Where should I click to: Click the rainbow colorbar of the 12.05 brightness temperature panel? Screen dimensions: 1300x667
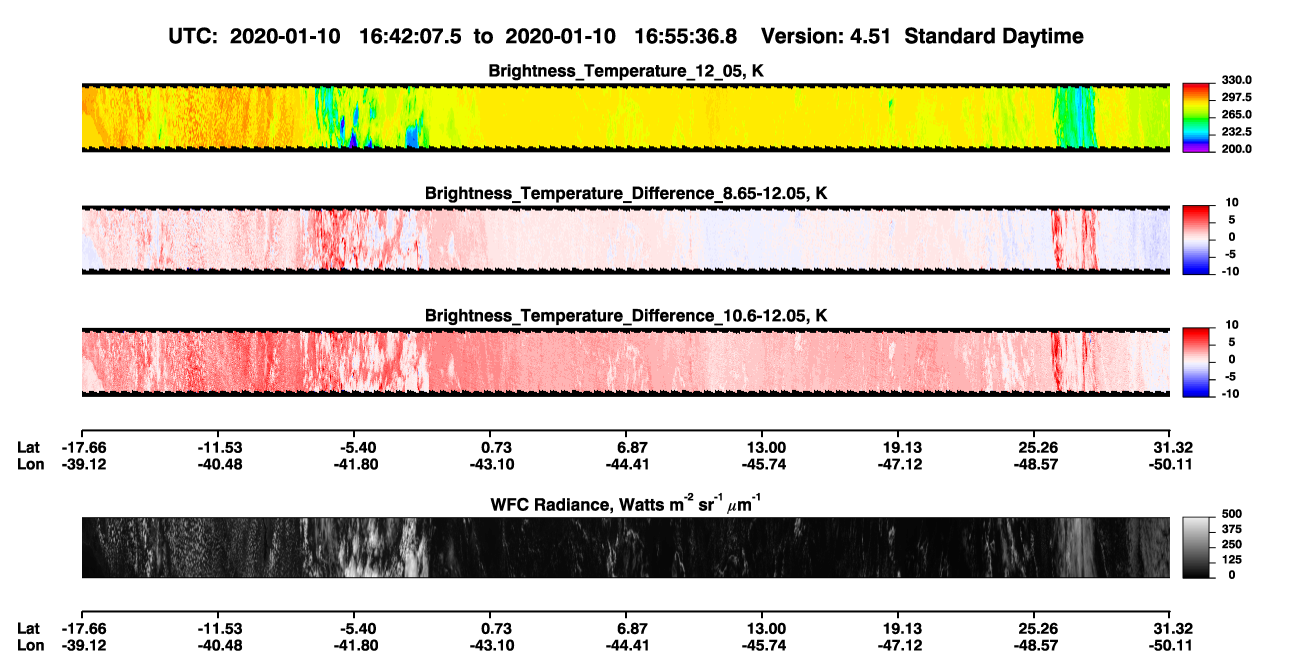click(1197, 116)
